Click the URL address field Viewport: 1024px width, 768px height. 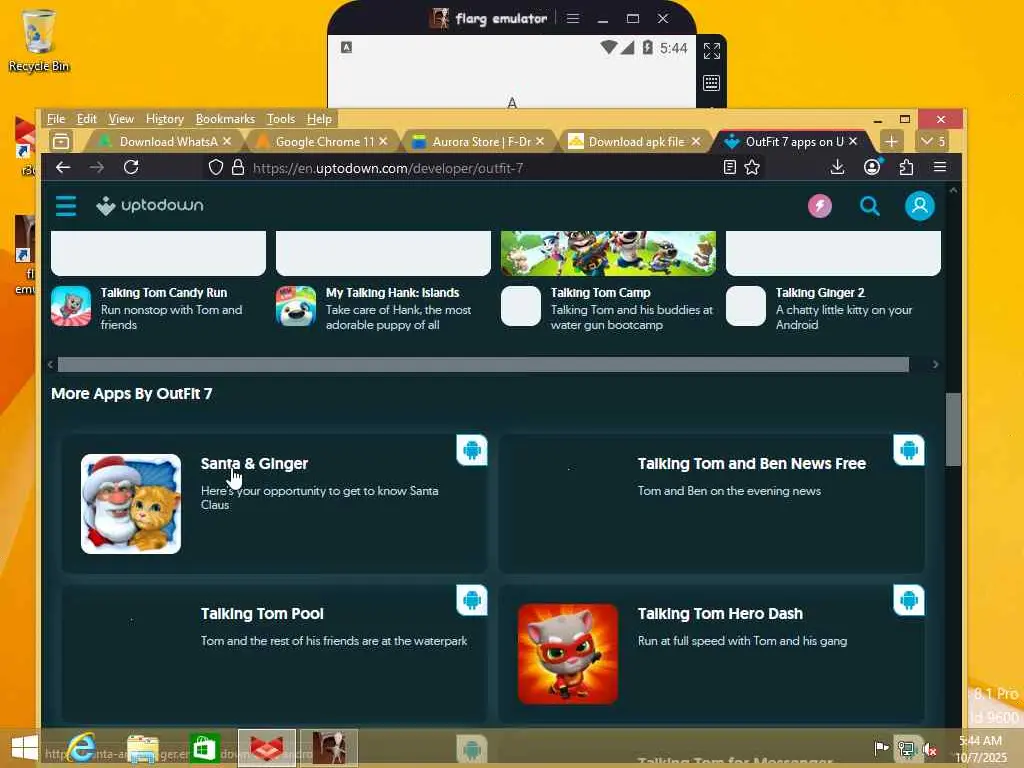[x=483, y=168]
